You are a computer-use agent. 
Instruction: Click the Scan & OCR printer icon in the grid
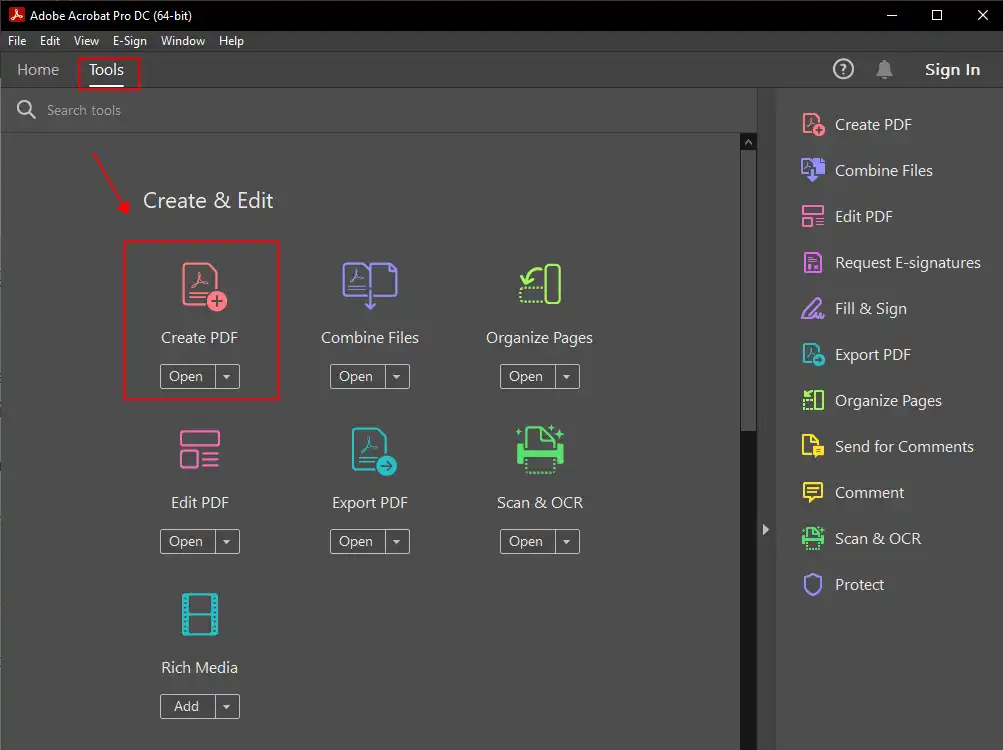pyautogui.click(x=540, y=449)
